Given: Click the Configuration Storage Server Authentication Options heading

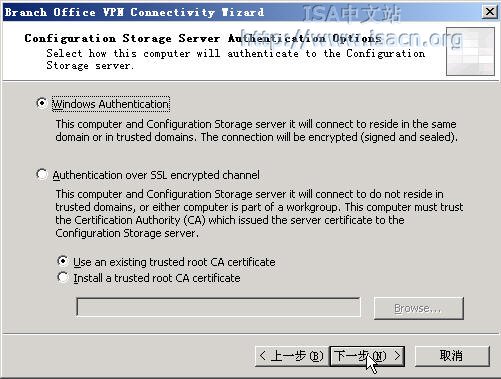Looking at the screenshot, I should 203,38.
